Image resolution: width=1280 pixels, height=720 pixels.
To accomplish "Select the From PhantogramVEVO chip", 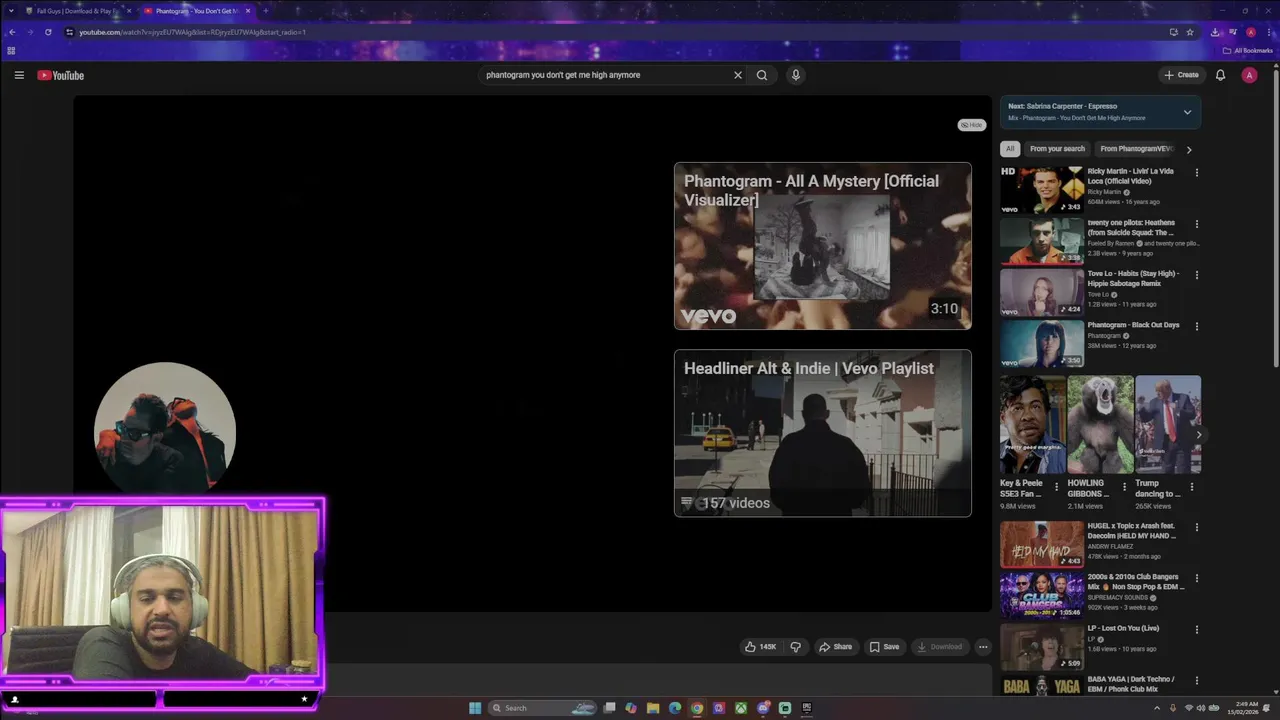I will 1136,149.
